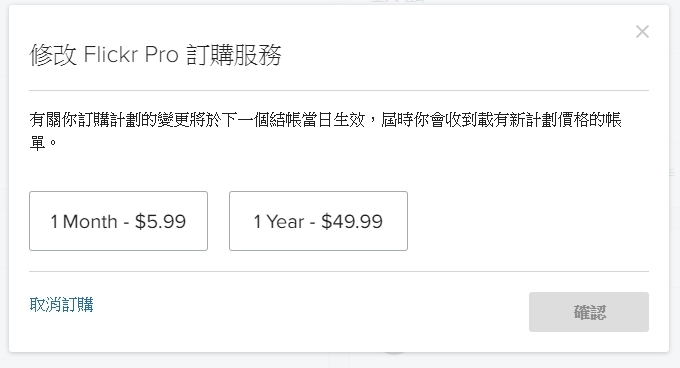Dismiss dialog with the X icon

coord(642,32)
